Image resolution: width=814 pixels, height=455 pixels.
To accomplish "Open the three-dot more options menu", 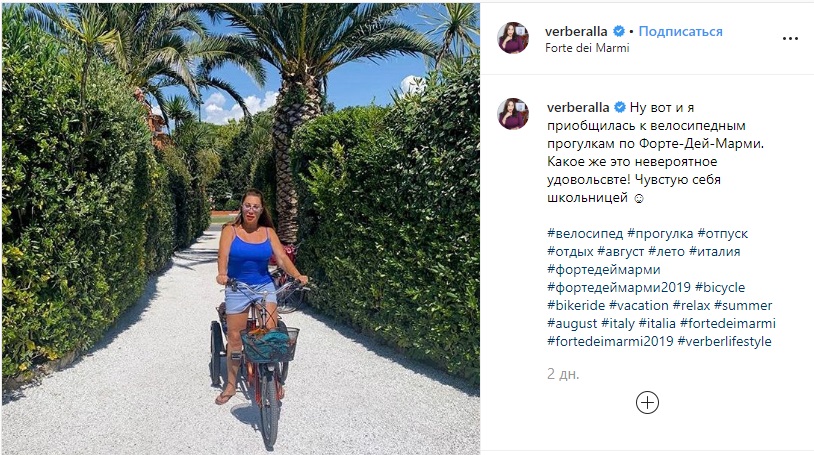I will pos(790,38).
